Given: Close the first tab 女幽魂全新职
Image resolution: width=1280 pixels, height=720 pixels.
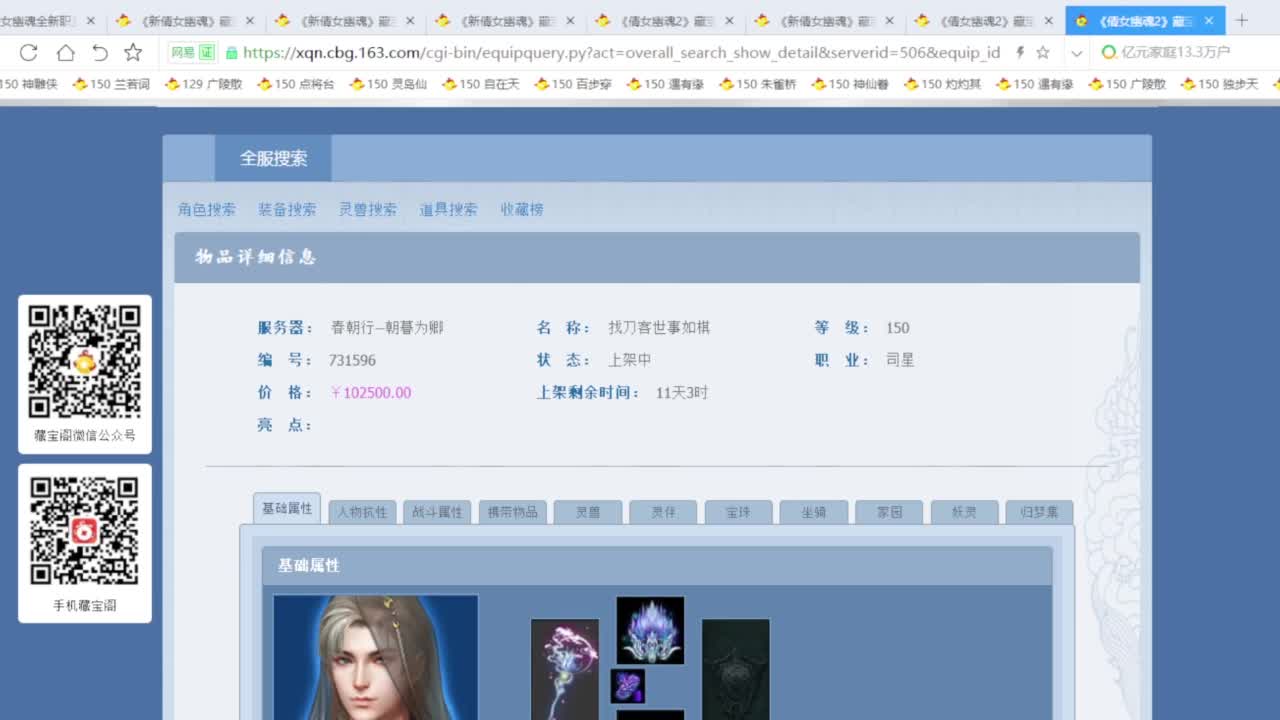Looking at the screenshot, I should pyautogui.click(x=91, y=20).
